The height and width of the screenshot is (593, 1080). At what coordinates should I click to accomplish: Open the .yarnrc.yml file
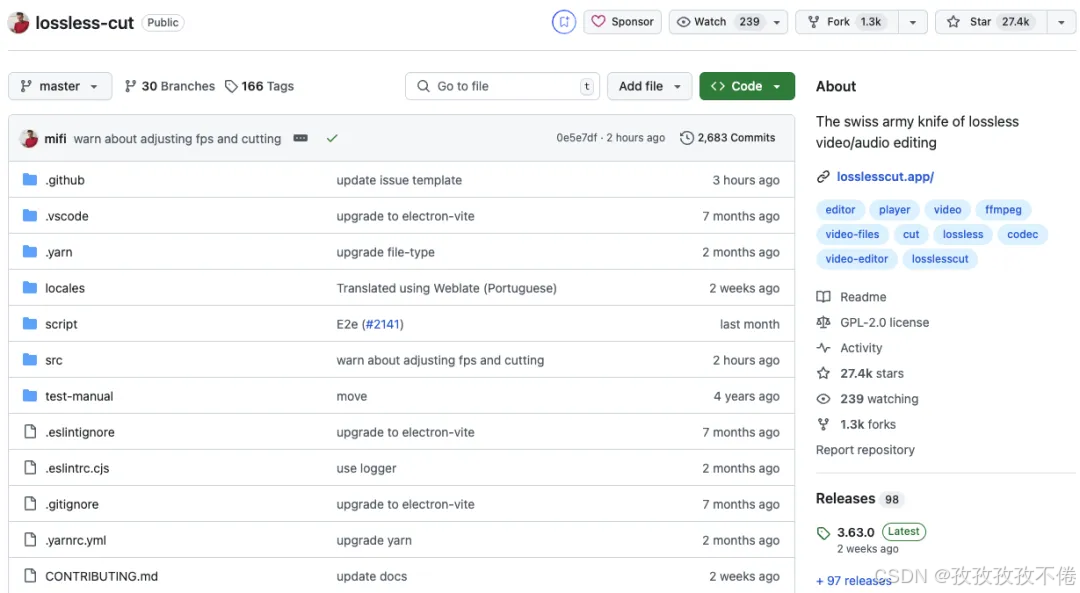(x=76, y=540)
